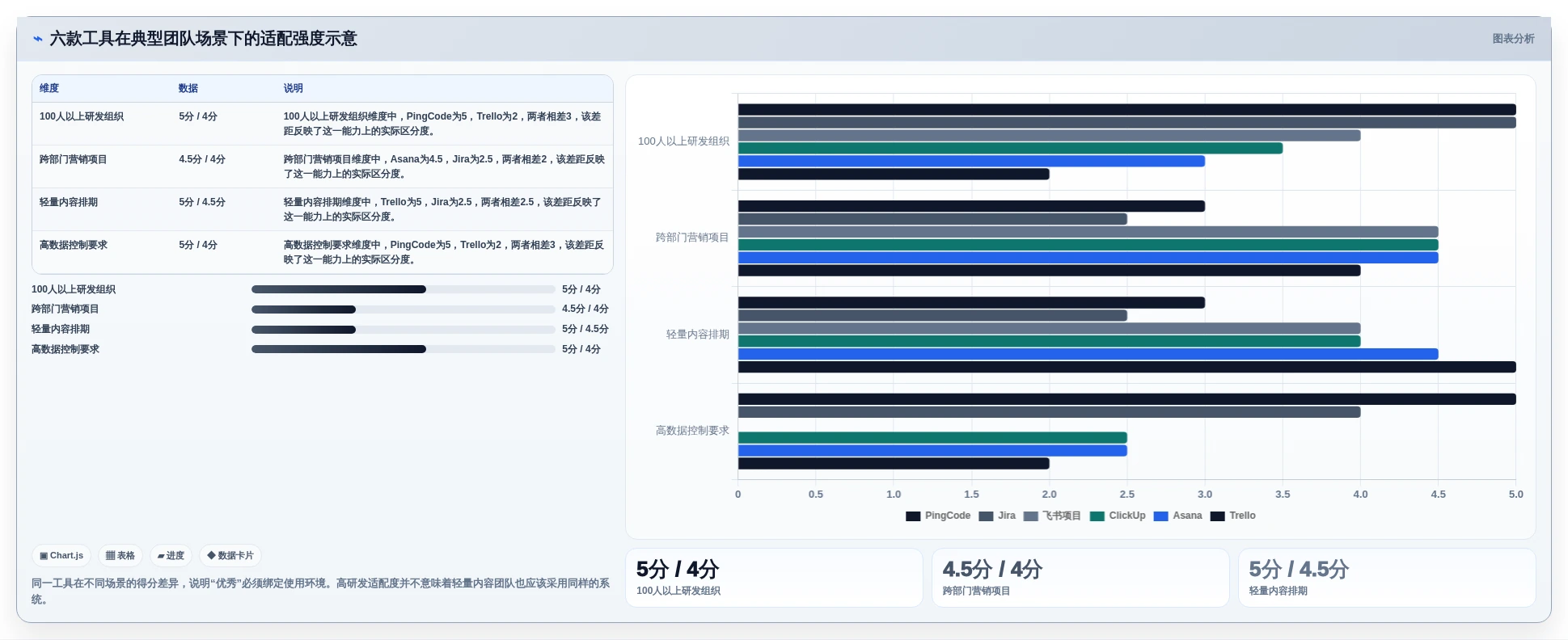Viewport: 1568px width, 640px height.
Task: Click the 4.5分 / 4分 value in table
Action: point(202,159)
